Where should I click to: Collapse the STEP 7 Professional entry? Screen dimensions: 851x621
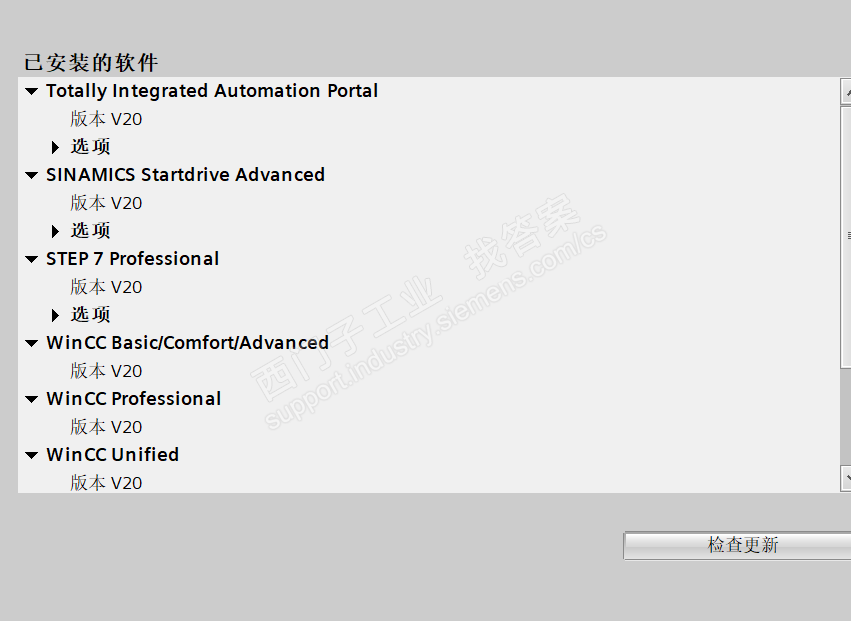(31, 259)
